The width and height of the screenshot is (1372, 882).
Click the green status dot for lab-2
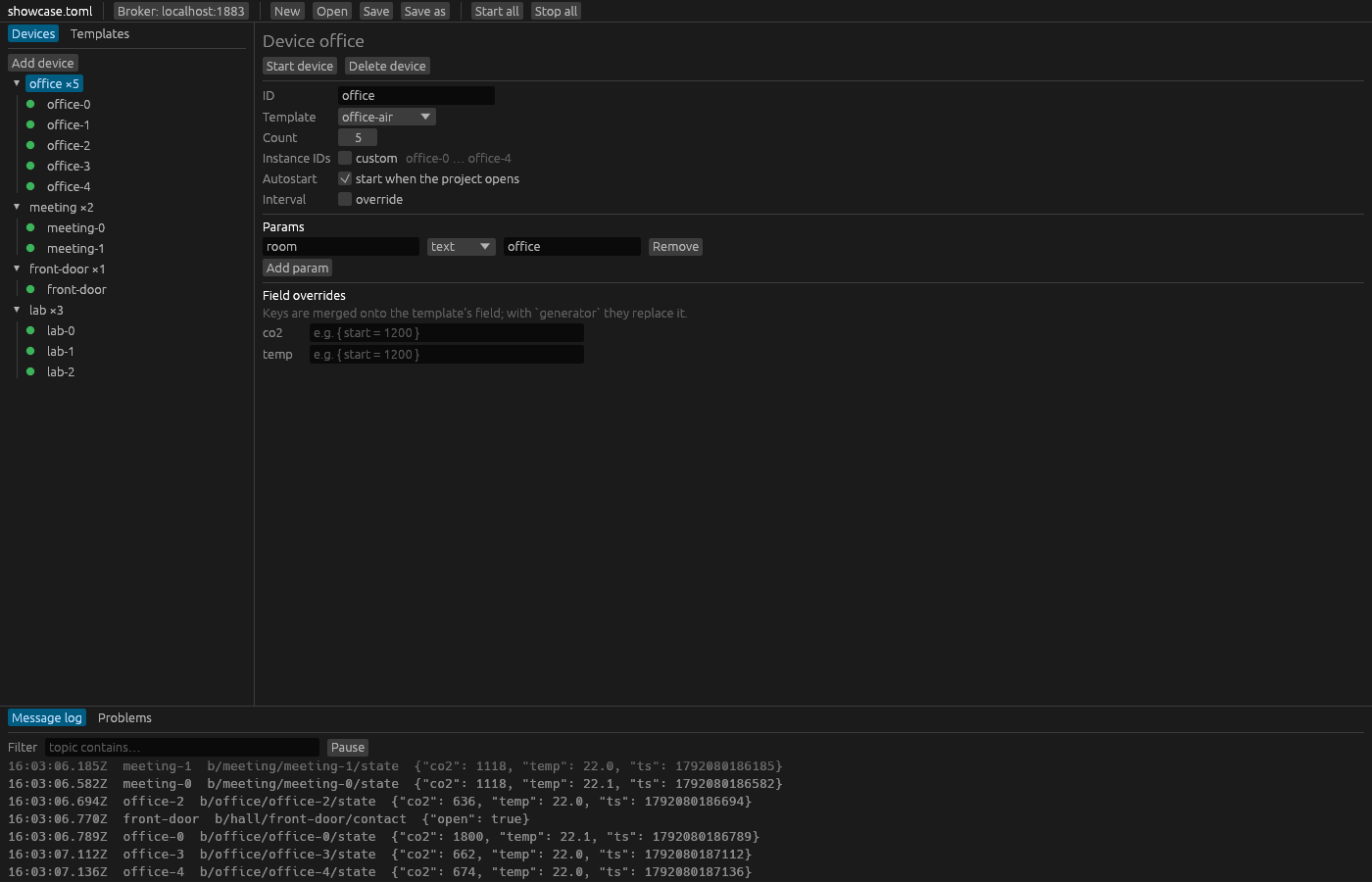tap(30, 371)
